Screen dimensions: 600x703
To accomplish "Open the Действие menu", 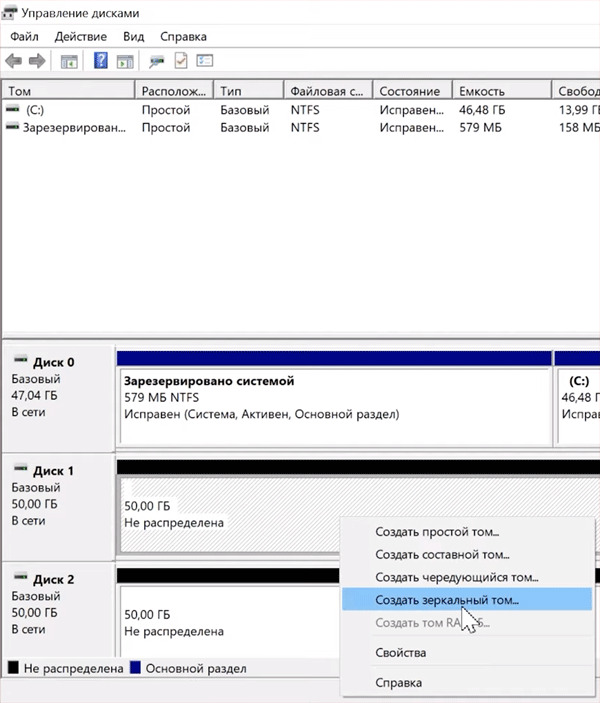I will tap(80, 36).
